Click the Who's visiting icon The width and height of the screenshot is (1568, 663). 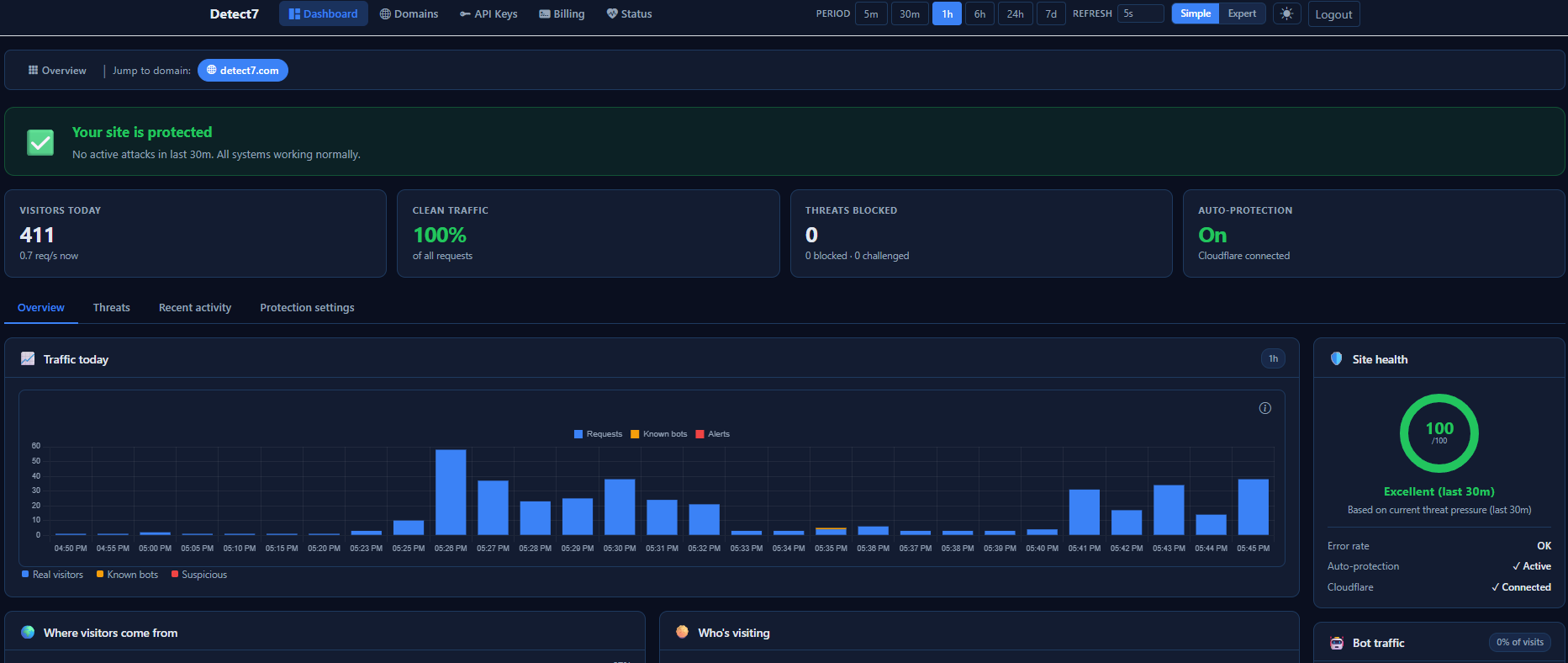(x=682, y=632)
